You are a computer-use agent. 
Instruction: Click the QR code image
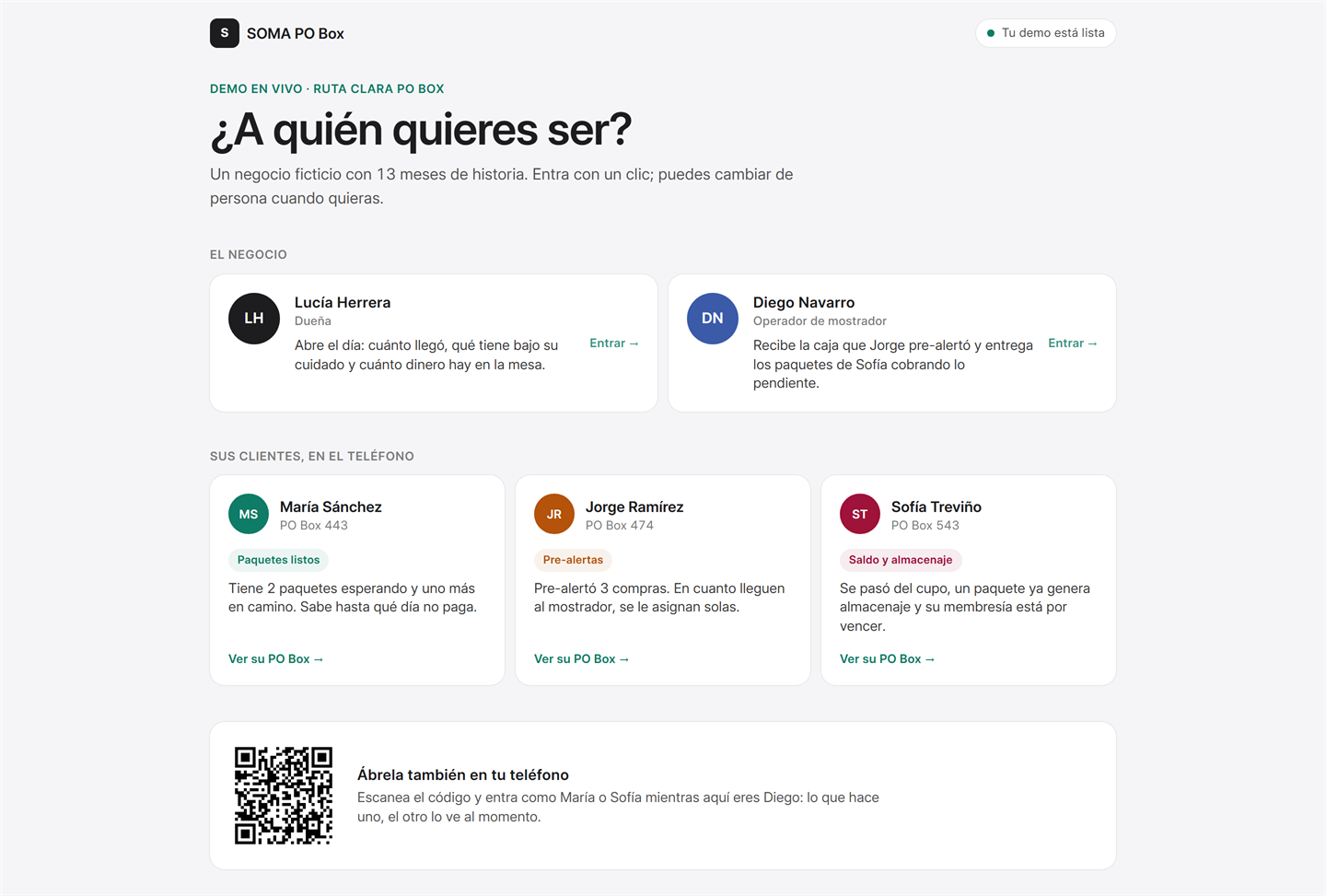click(284, 796)
